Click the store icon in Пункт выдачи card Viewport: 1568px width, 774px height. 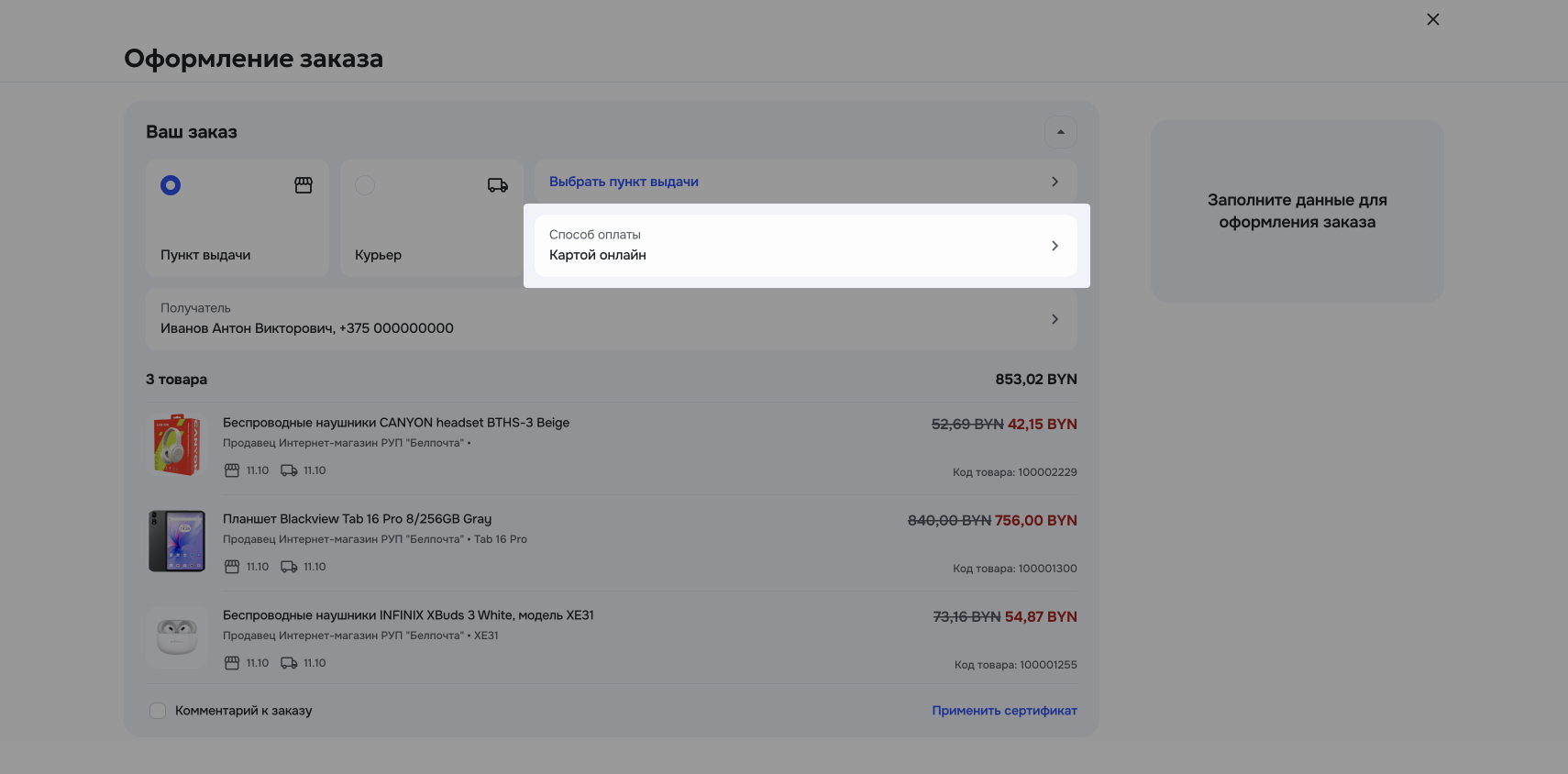[x=304, y=185]
